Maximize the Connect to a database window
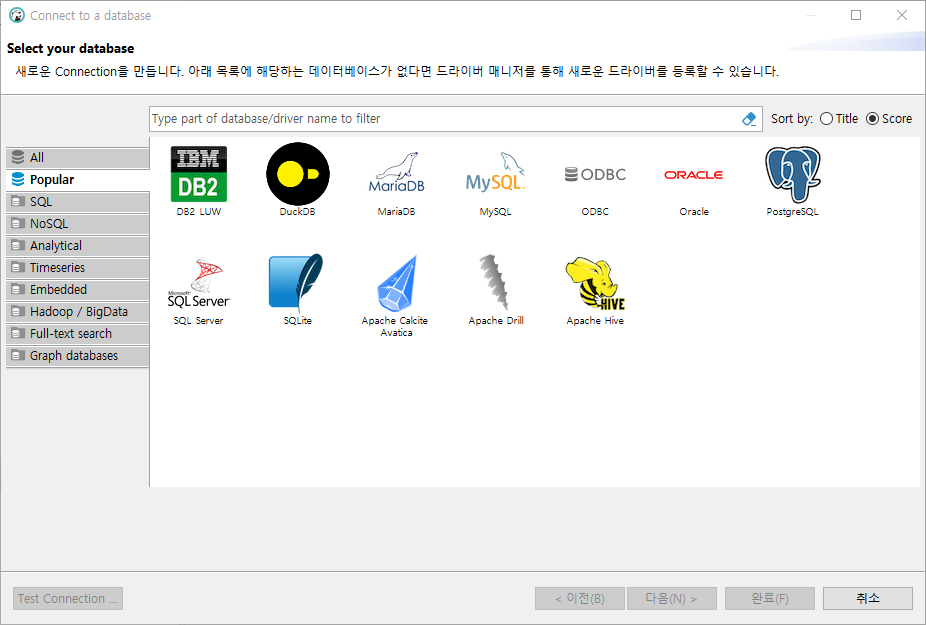 click(x=856, y=15)
